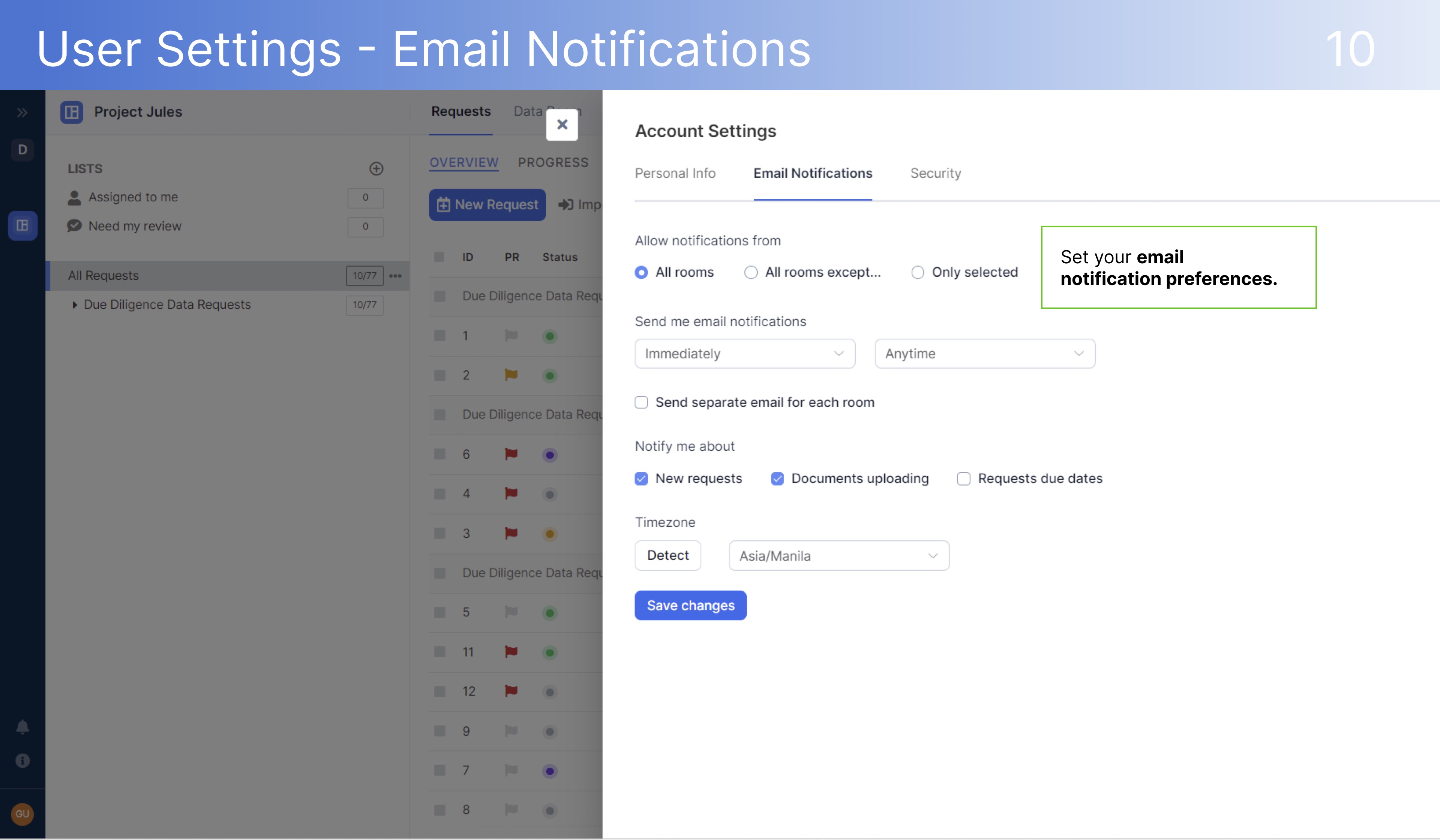Expand the Due Diligence Data Requests list
Viewport: 1440px width, 840px height.
(75, 304)
